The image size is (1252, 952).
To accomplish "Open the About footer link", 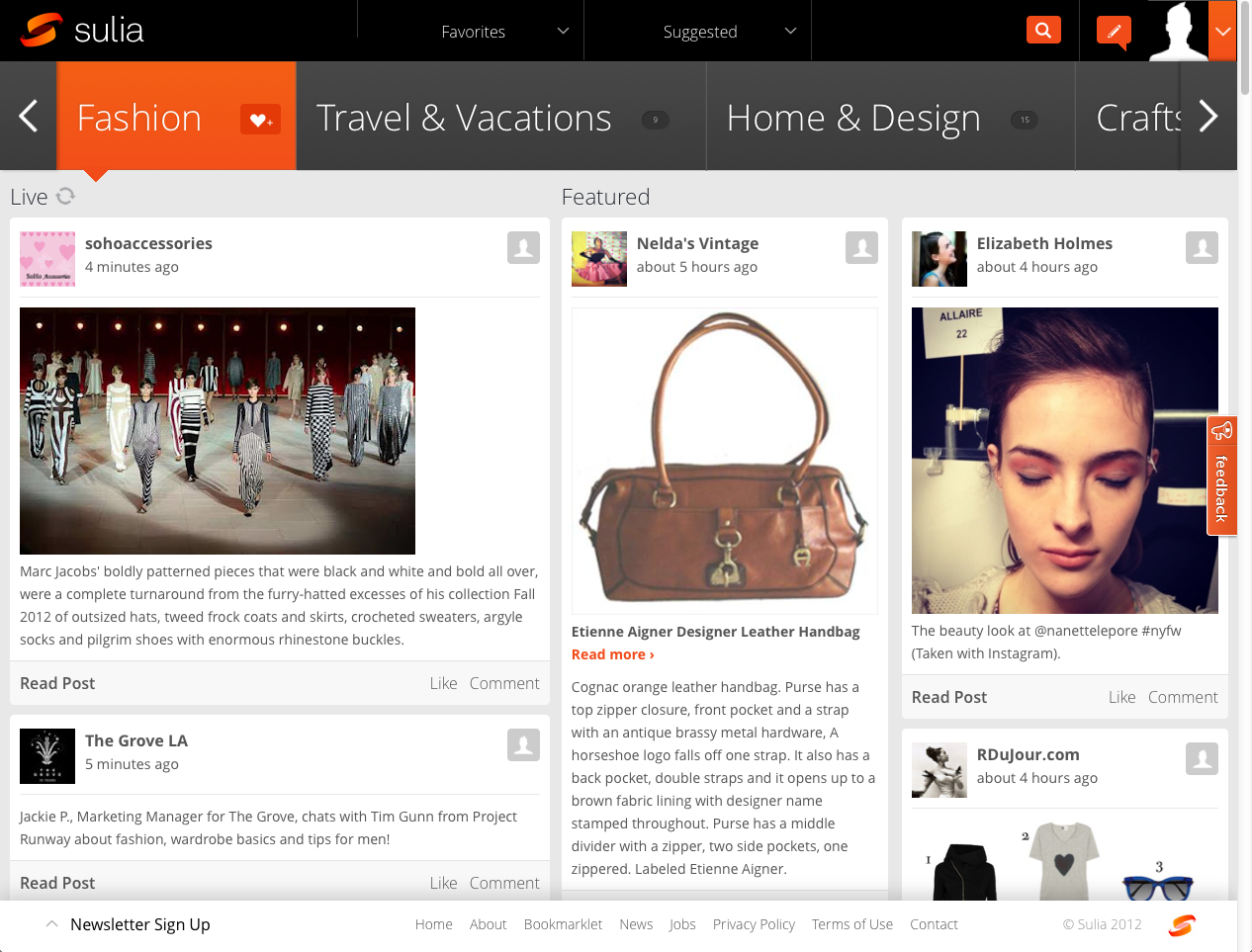I will tap(489, 924).
